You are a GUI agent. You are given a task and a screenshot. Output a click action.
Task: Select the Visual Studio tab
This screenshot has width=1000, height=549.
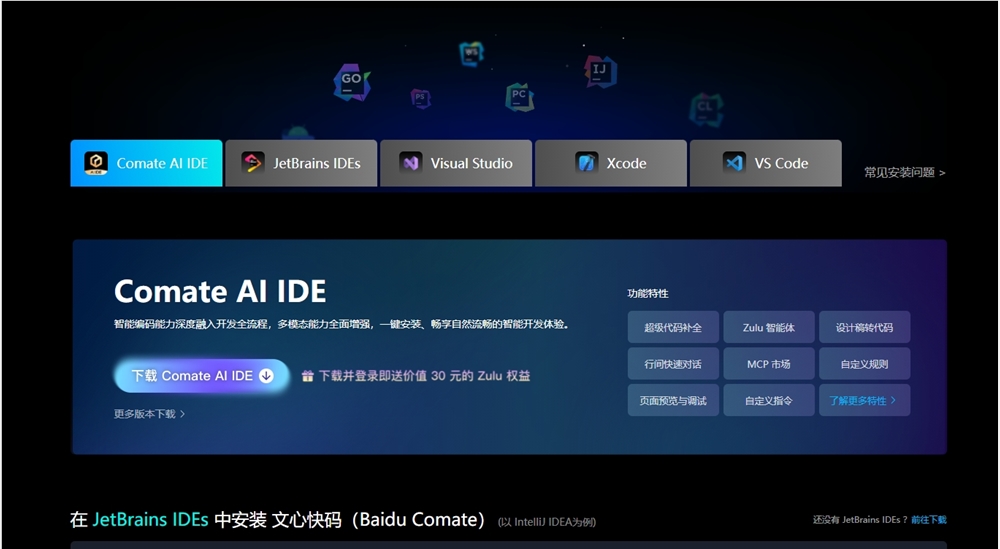pyautogui.click(x=456, y=163)
